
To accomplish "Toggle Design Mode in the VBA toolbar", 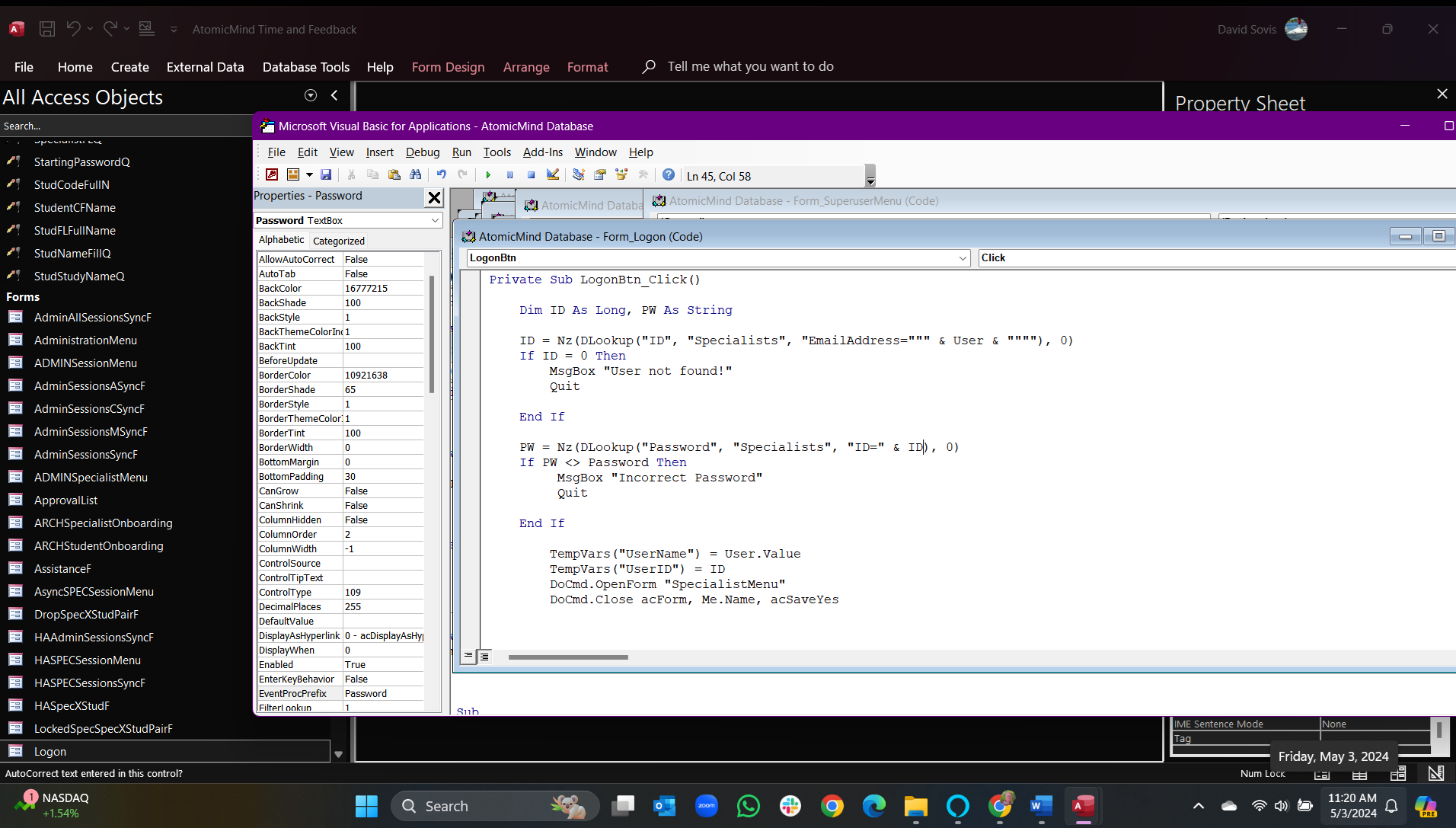I will [x=553, y=174].
